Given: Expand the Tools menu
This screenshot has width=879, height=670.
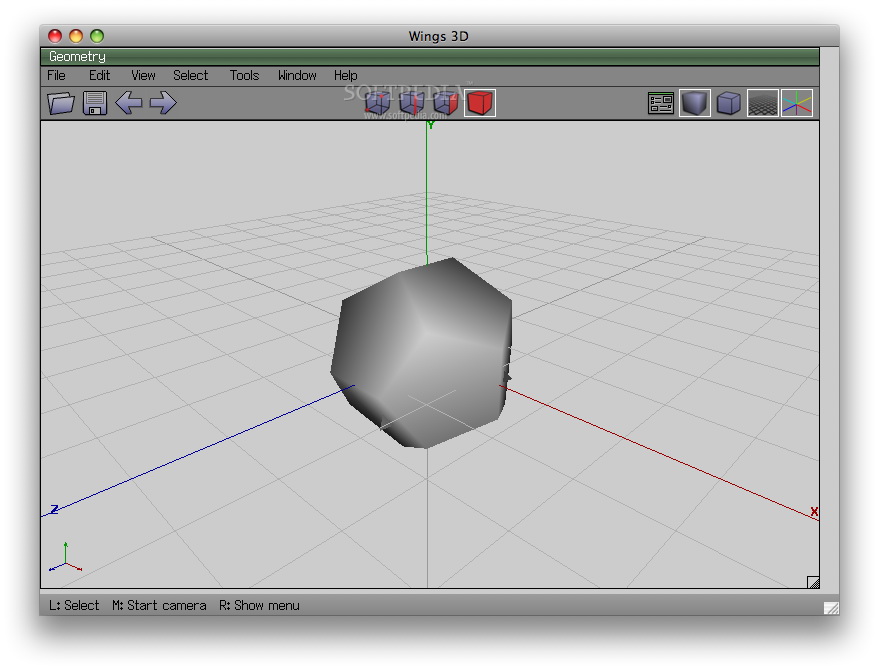Looking at the screenshot, I should pos(244,75).
